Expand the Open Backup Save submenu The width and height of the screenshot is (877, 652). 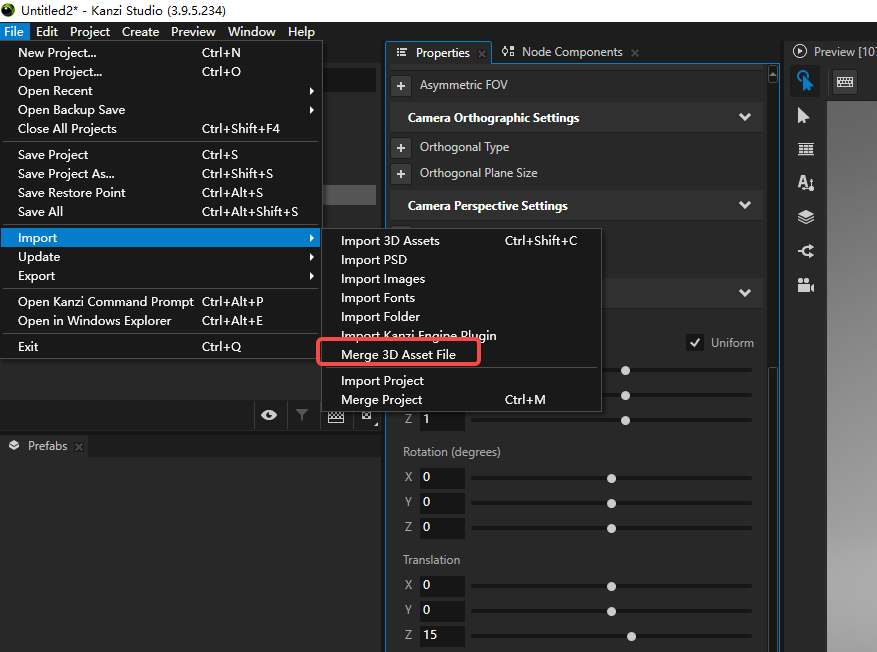tap(161, 110)
